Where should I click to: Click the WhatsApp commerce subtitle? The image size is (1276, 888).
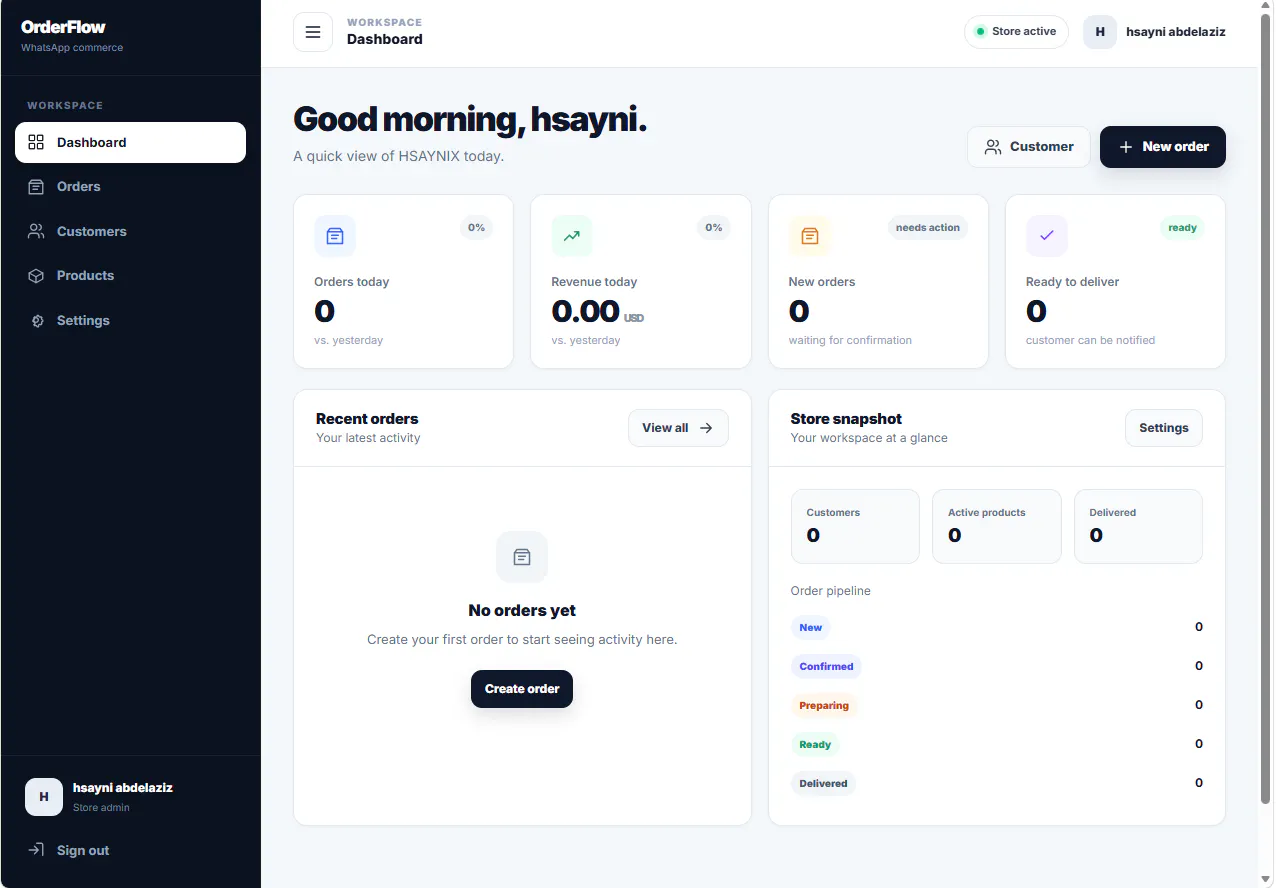tap(72, 48)
